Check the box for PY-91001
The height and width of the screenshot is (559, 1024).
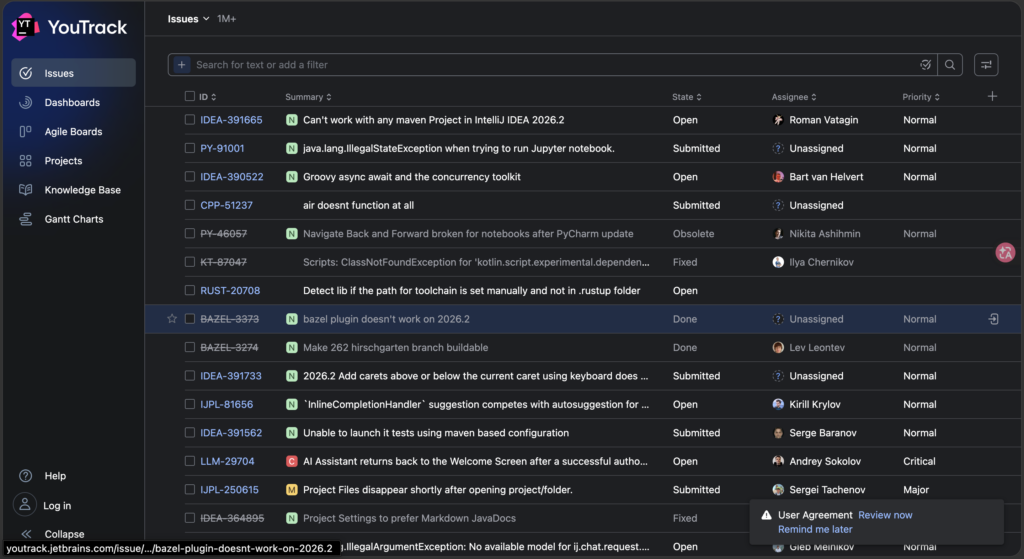coord(189,148)
